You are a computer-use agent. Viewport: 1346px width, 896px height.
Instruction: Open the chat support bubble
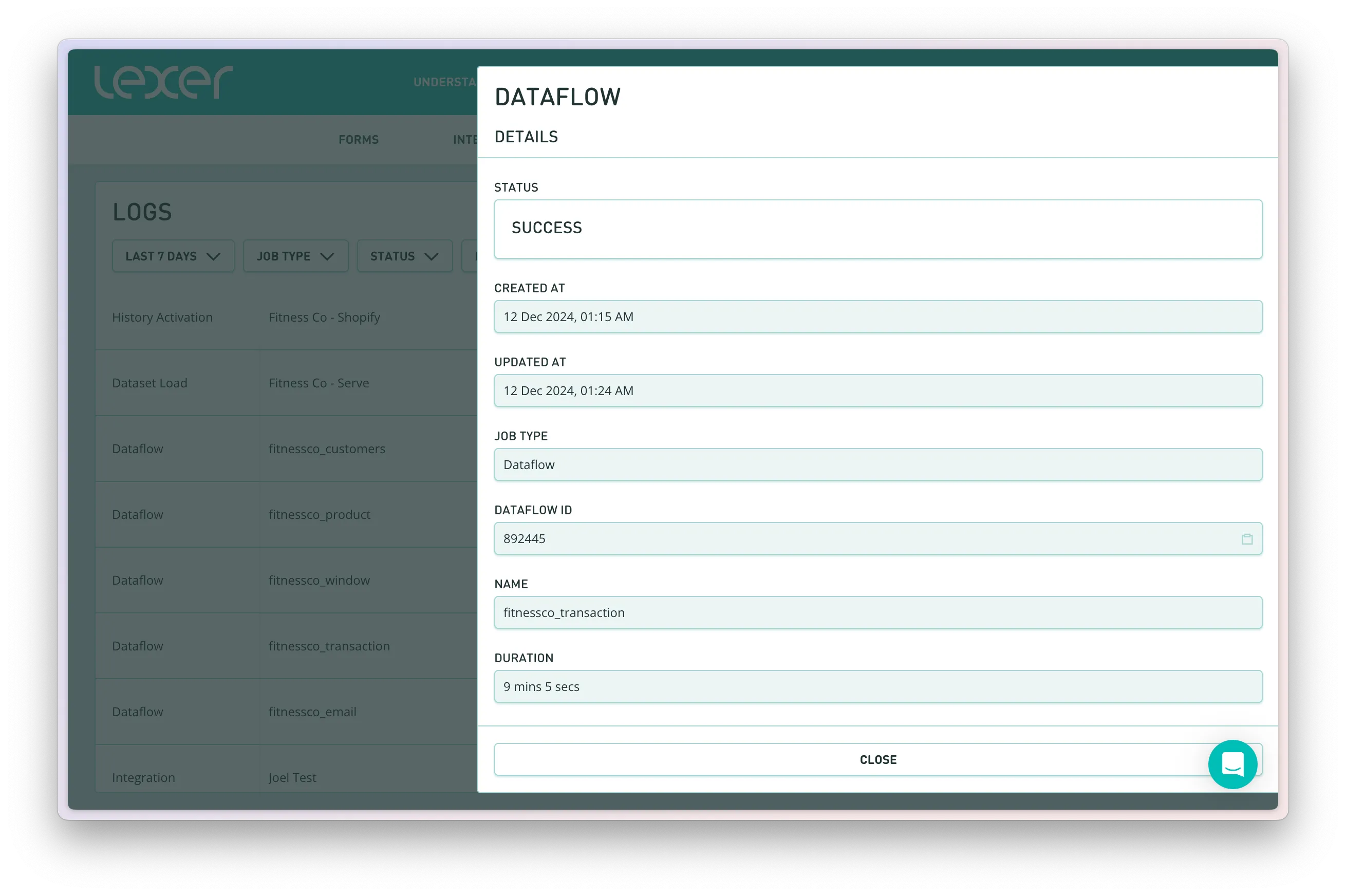[x=1232, y=764]
